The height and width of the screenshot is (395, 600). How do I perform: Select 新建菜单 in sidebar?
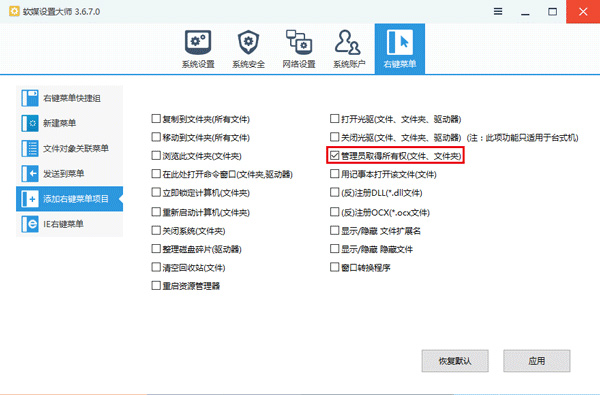(69, 123)
